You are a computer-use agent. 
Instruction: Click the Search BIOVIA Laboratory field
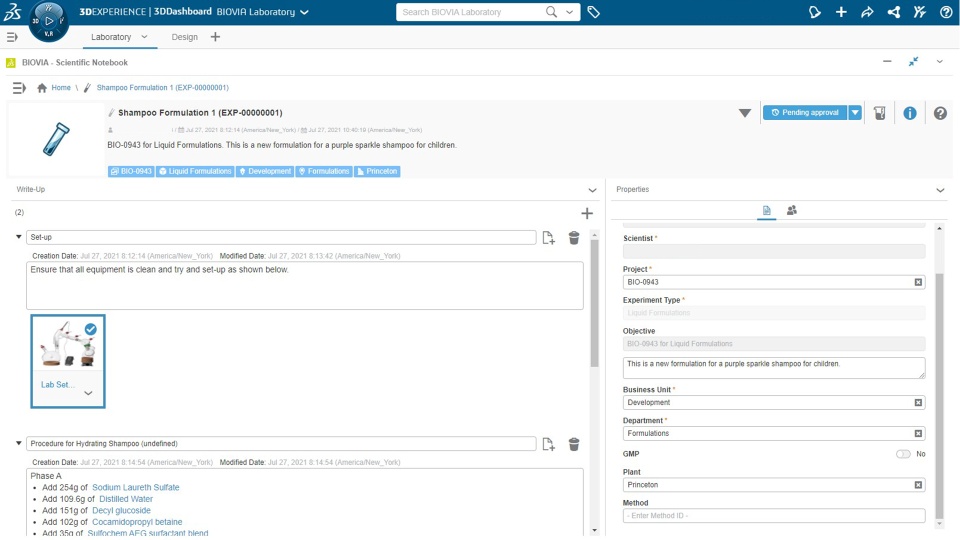[x=470, y=12]
